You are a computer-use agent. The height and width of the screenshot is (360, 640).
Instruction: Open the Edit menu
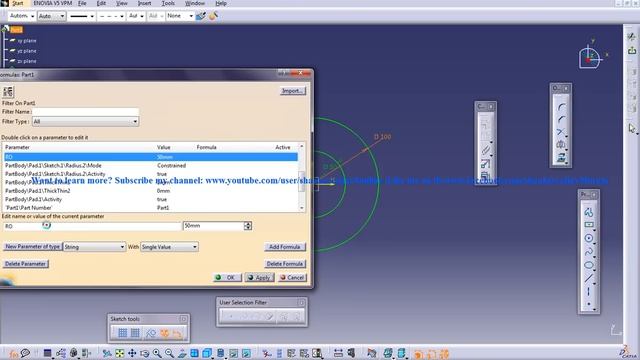tap(101, 3)
